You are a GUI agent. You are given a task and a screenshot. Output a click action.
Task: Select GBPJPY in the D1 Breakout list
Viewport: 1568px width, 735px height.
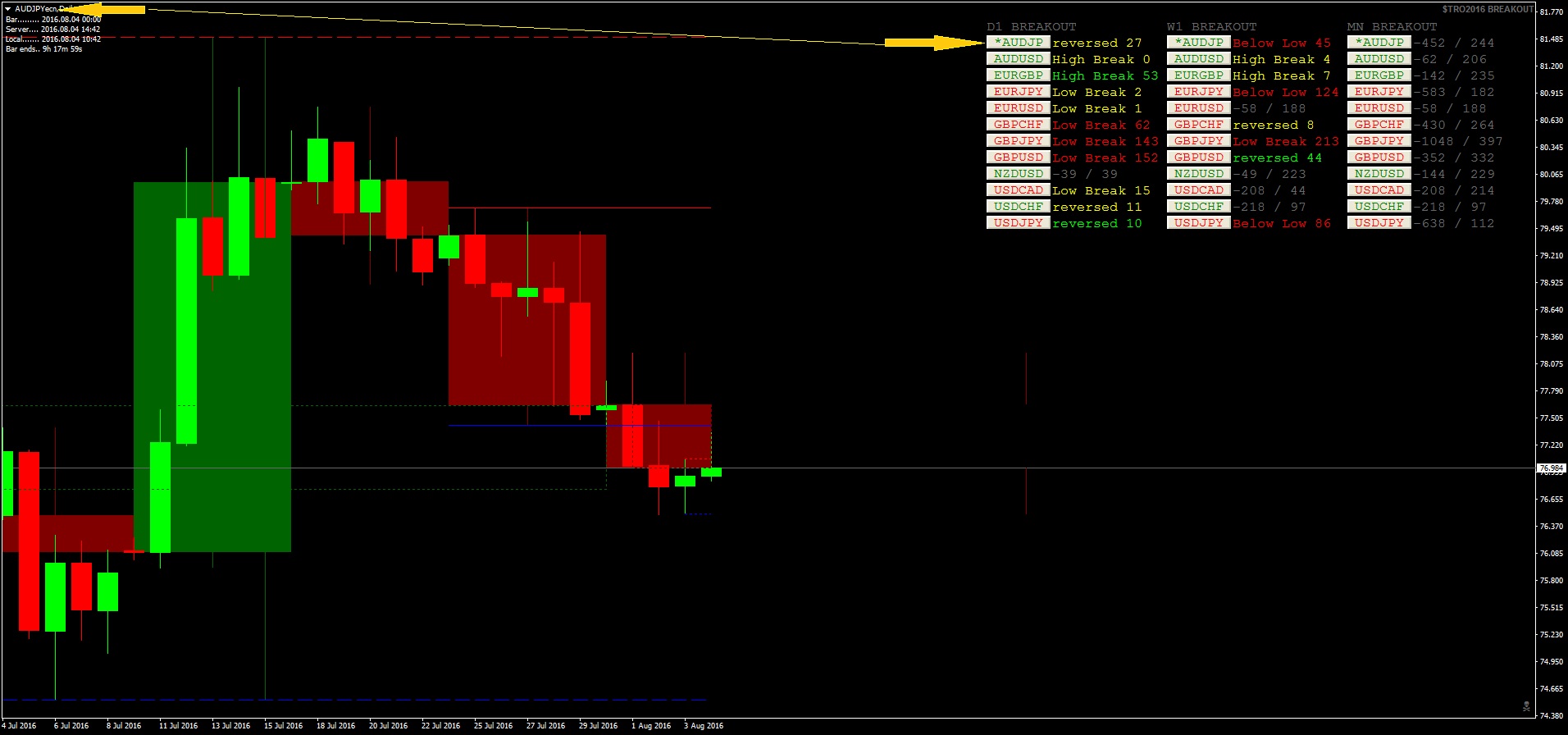coord(1018,141)
